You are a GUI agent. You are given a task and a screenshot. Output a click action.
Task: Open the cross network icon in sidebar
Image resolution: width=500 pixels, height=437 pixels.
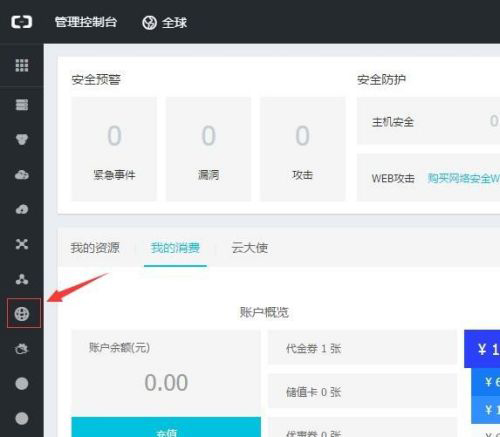click(22, 244)
